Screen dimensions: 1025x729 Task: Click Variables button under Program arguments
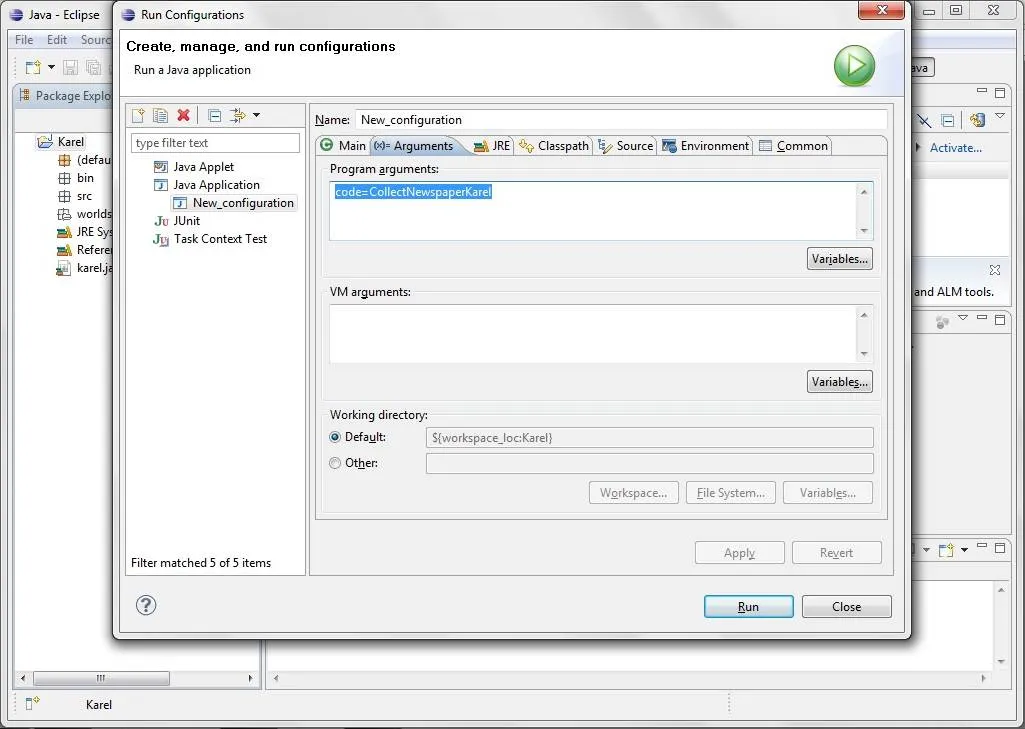coord(839,259)
